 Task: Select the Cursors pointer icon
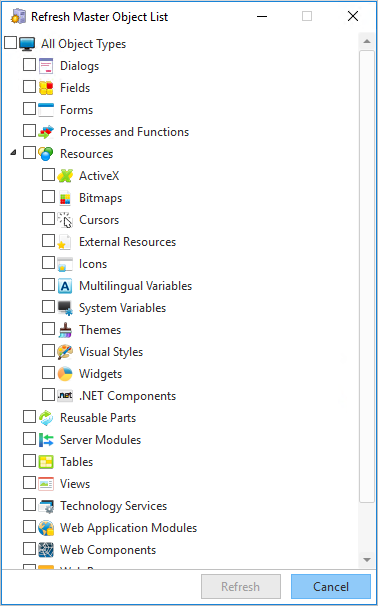(x=65, y=220)
